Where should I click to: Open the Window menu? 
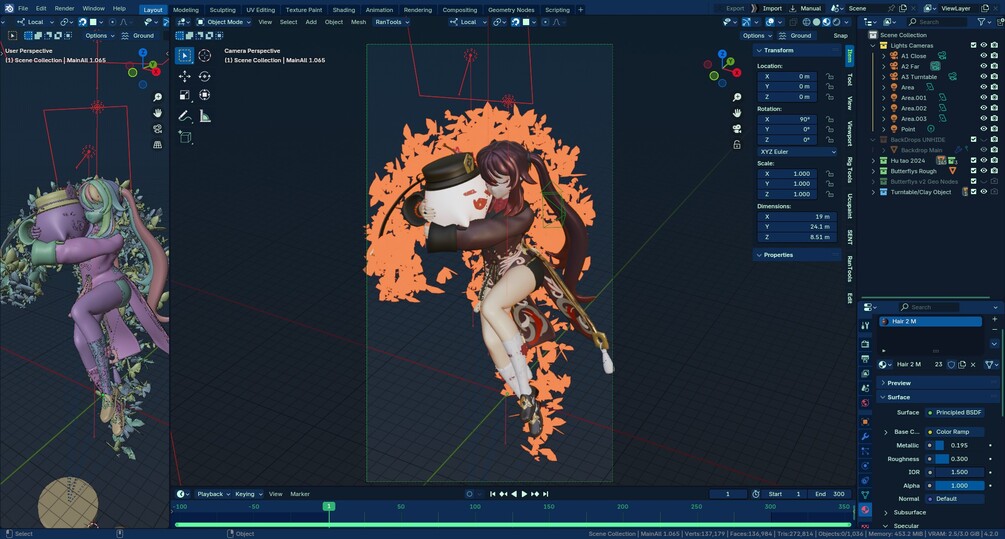[x=94, y=8]
